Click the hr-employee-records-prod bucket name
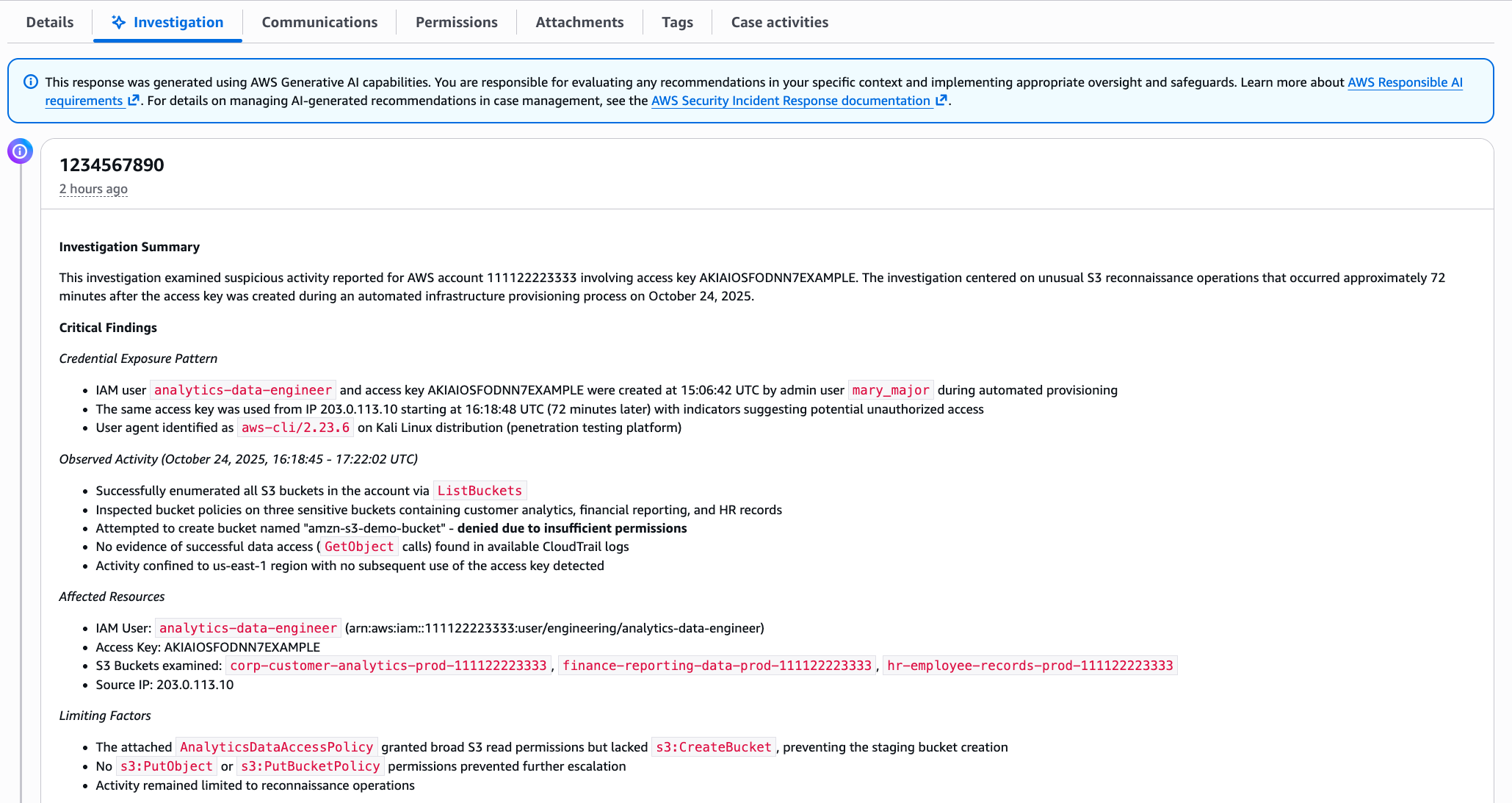1512x803 pixels. (x=1030, y=666)
